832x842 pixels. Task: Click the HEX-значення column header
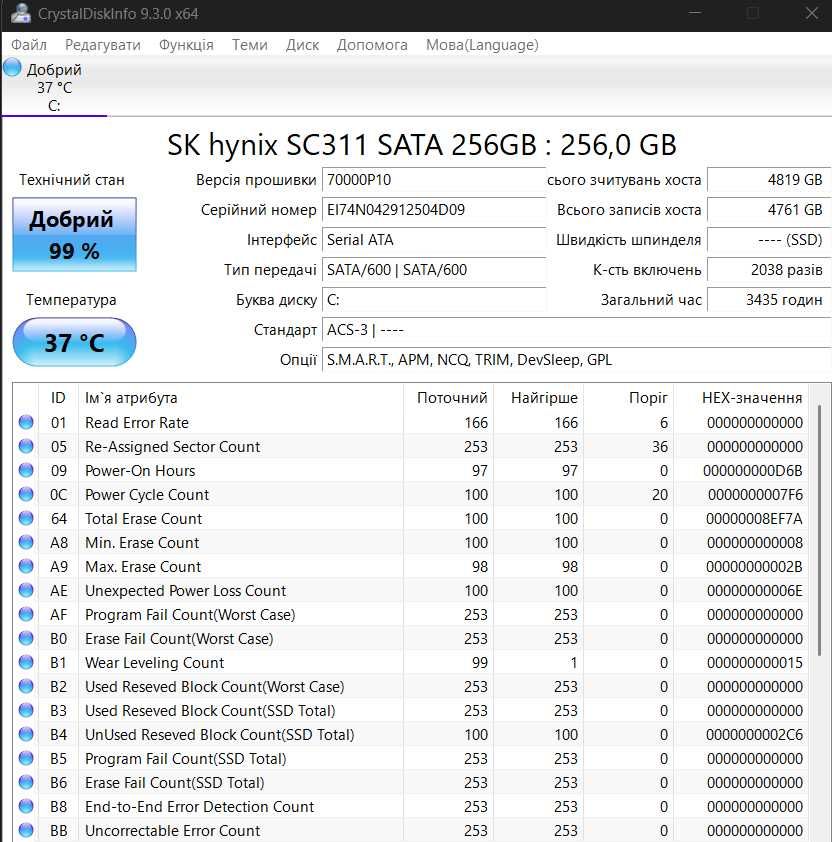pyautogui.click(x=741, y=398)
